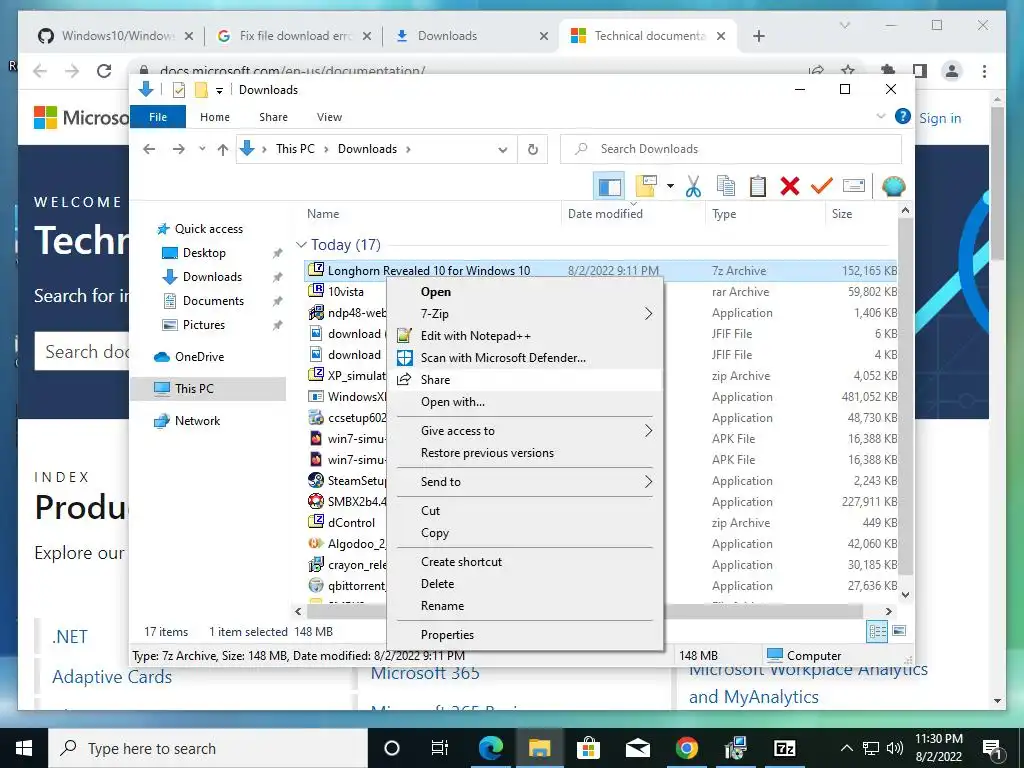1024x768 pixels.
Task: Collapse the Today (17) group
Action: click(x=301, y=245)
